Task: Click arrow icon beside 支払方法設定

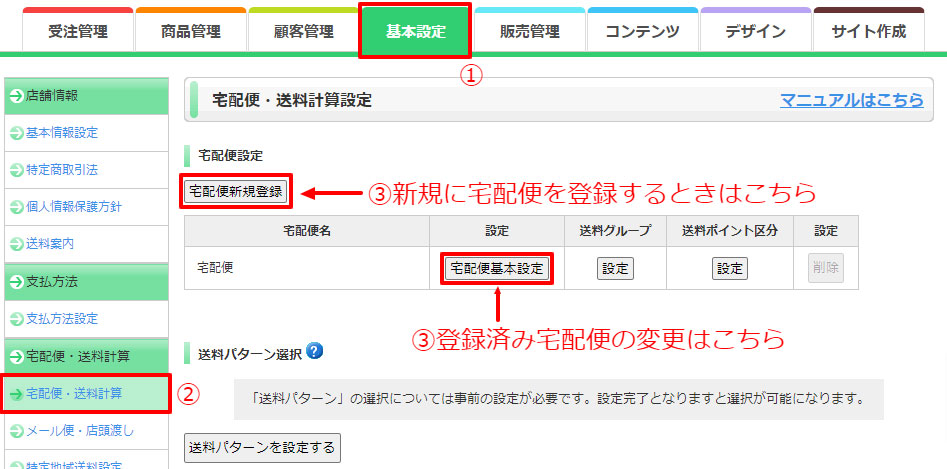Action: (16, 319)
